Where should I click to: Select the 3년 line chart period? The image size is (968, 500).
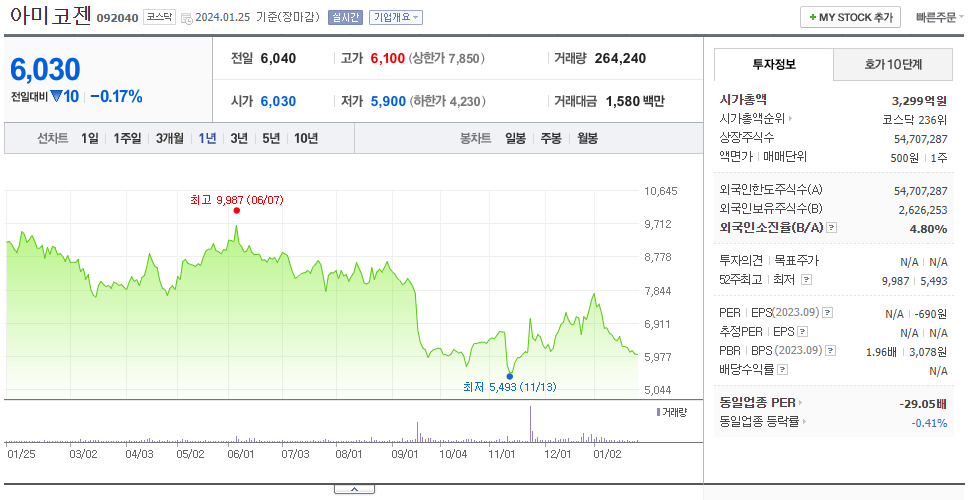[239, 139]
